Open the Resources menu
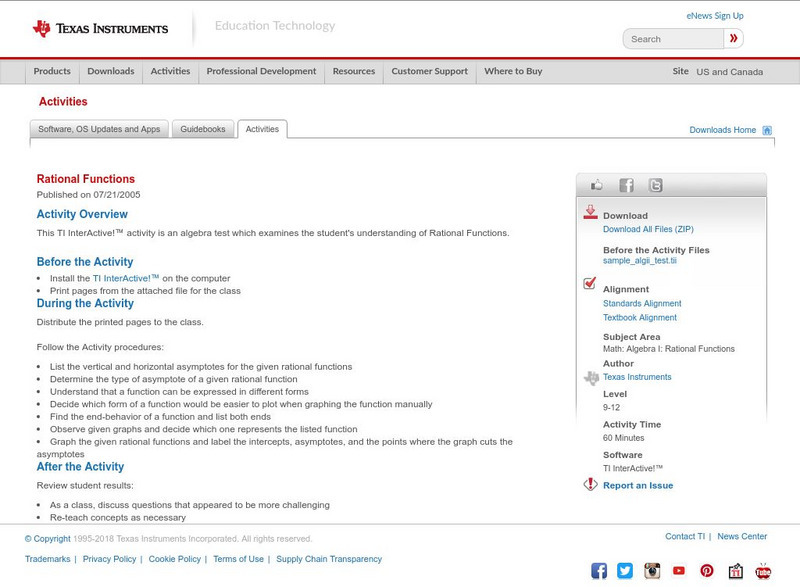 click(354, 71)
